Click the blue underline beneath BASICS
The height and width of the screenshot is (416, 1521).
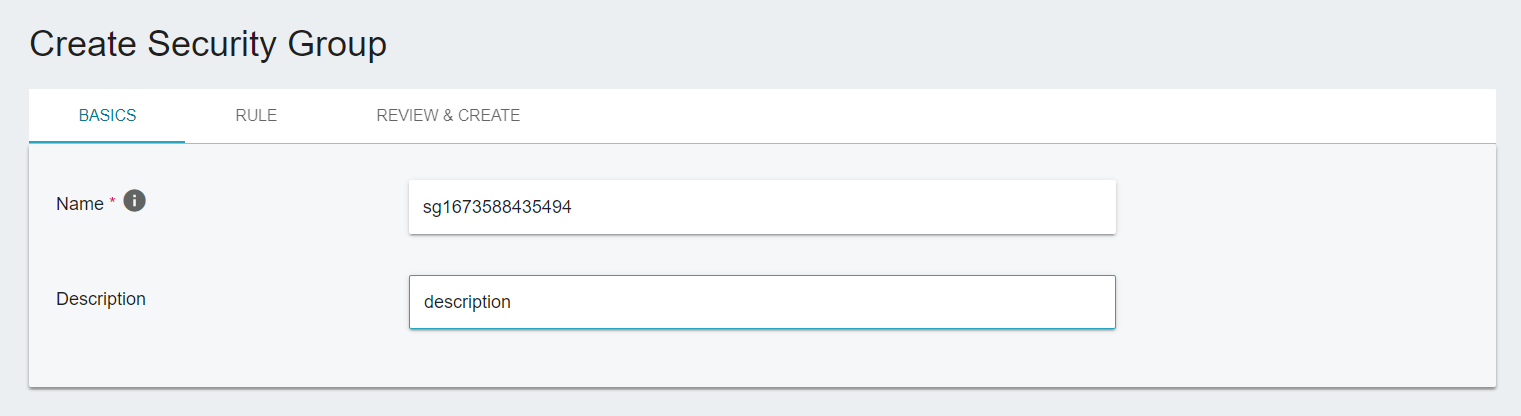click(107, 142)
